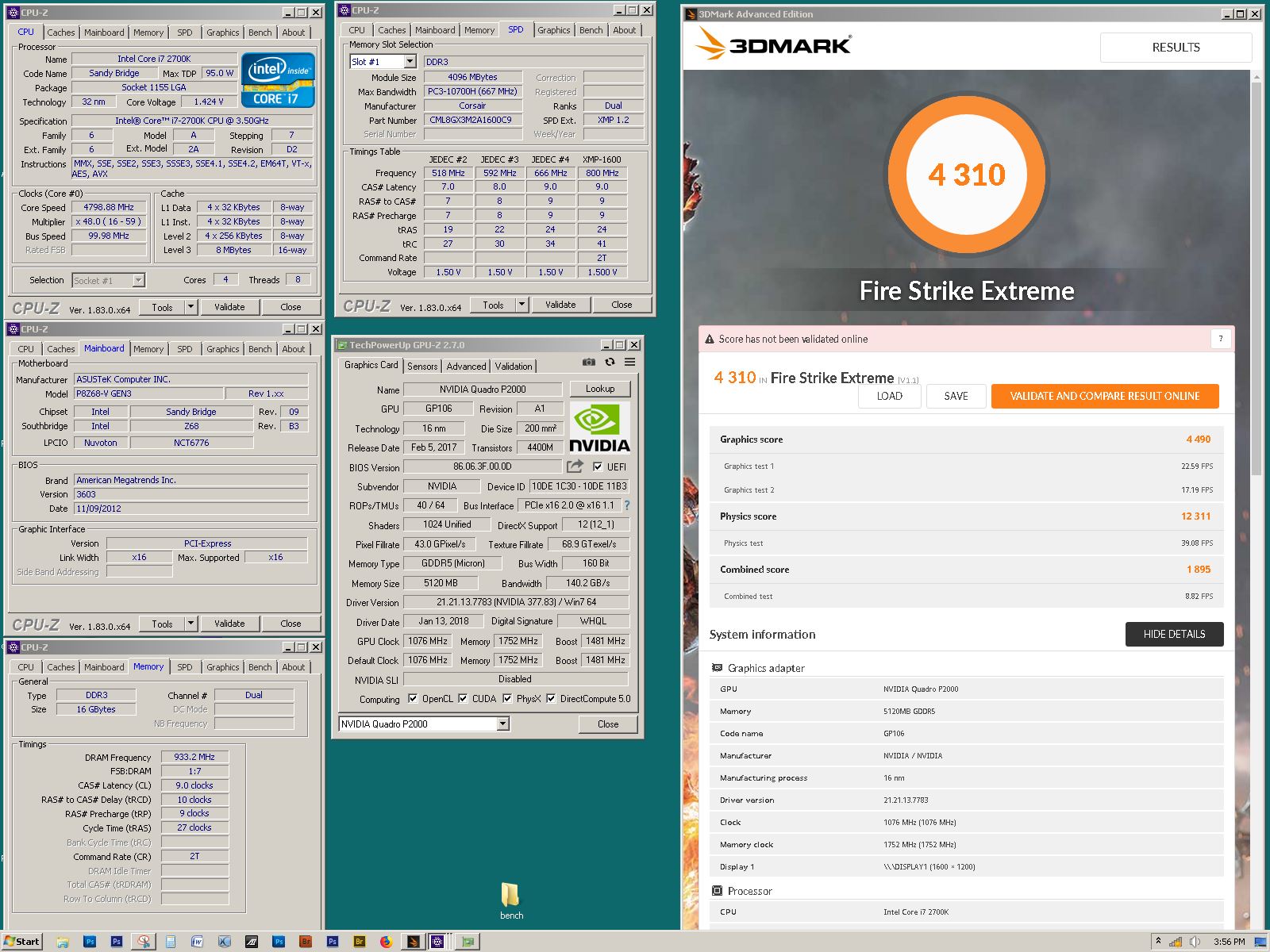Open Caches tab in CPU-Z processor window
Viewport: 1270px width, 952px height.
[60, 33]
